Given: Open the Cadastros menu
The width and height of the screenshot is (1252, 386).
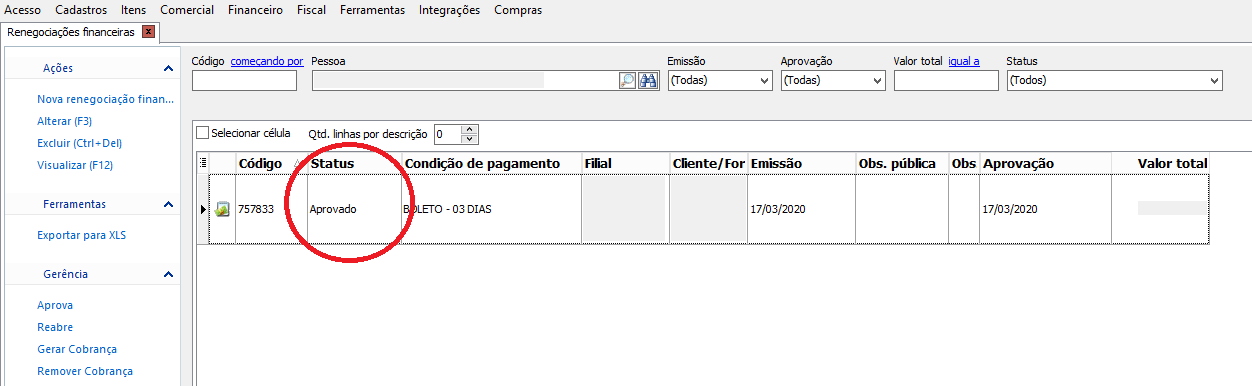Looking at the screenshot, I should 81,10.
